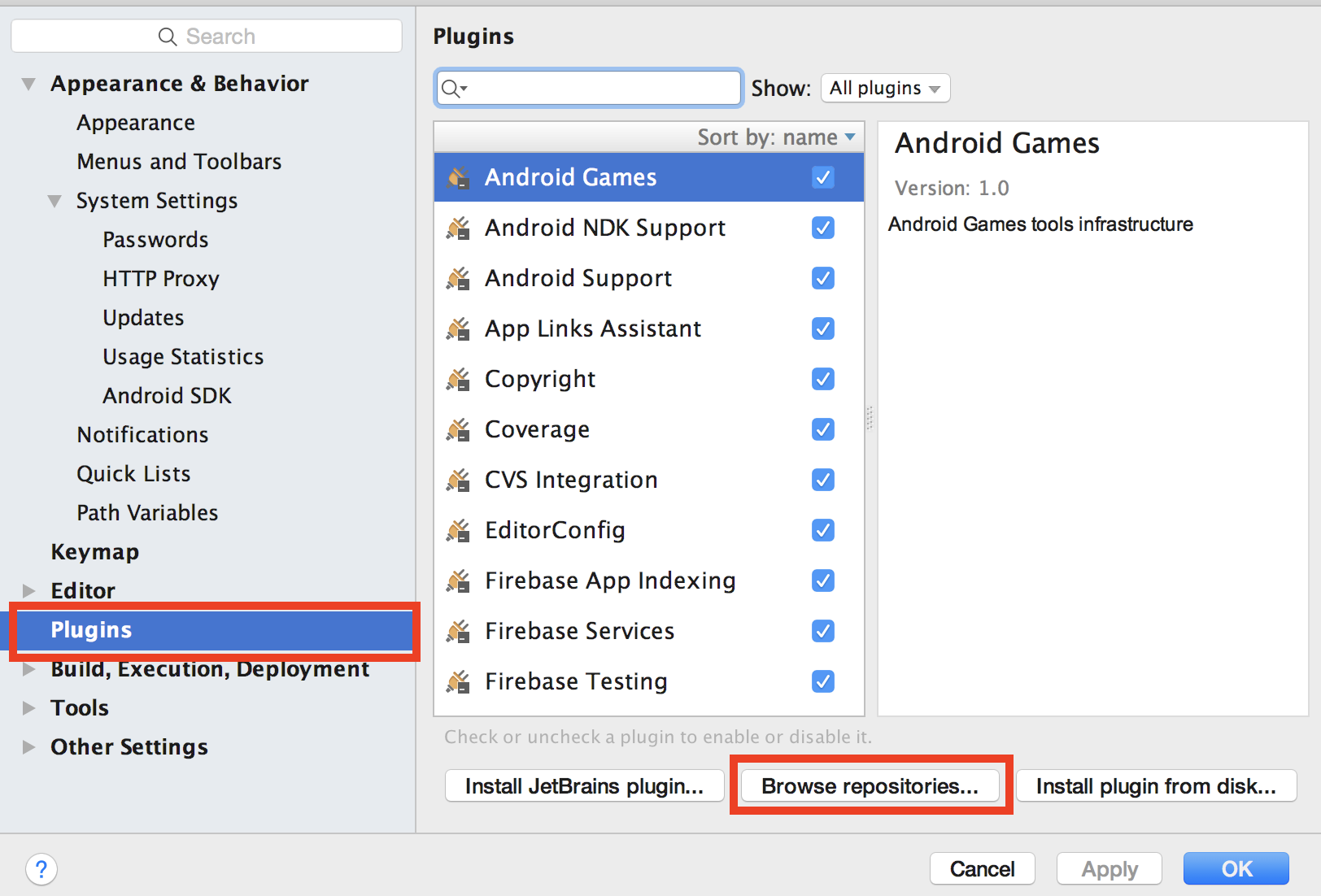Open the Show All plugins dropdown
The image size is (1321, 896).
click(885, 88)
